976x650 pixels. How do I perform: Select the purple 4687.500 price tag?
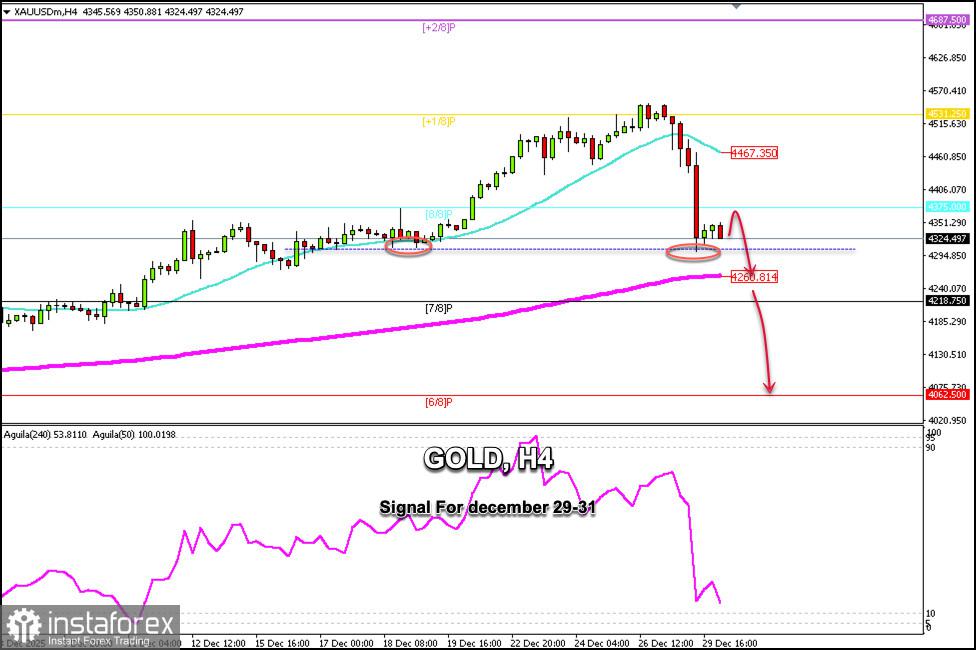click(x=947, y=20)
